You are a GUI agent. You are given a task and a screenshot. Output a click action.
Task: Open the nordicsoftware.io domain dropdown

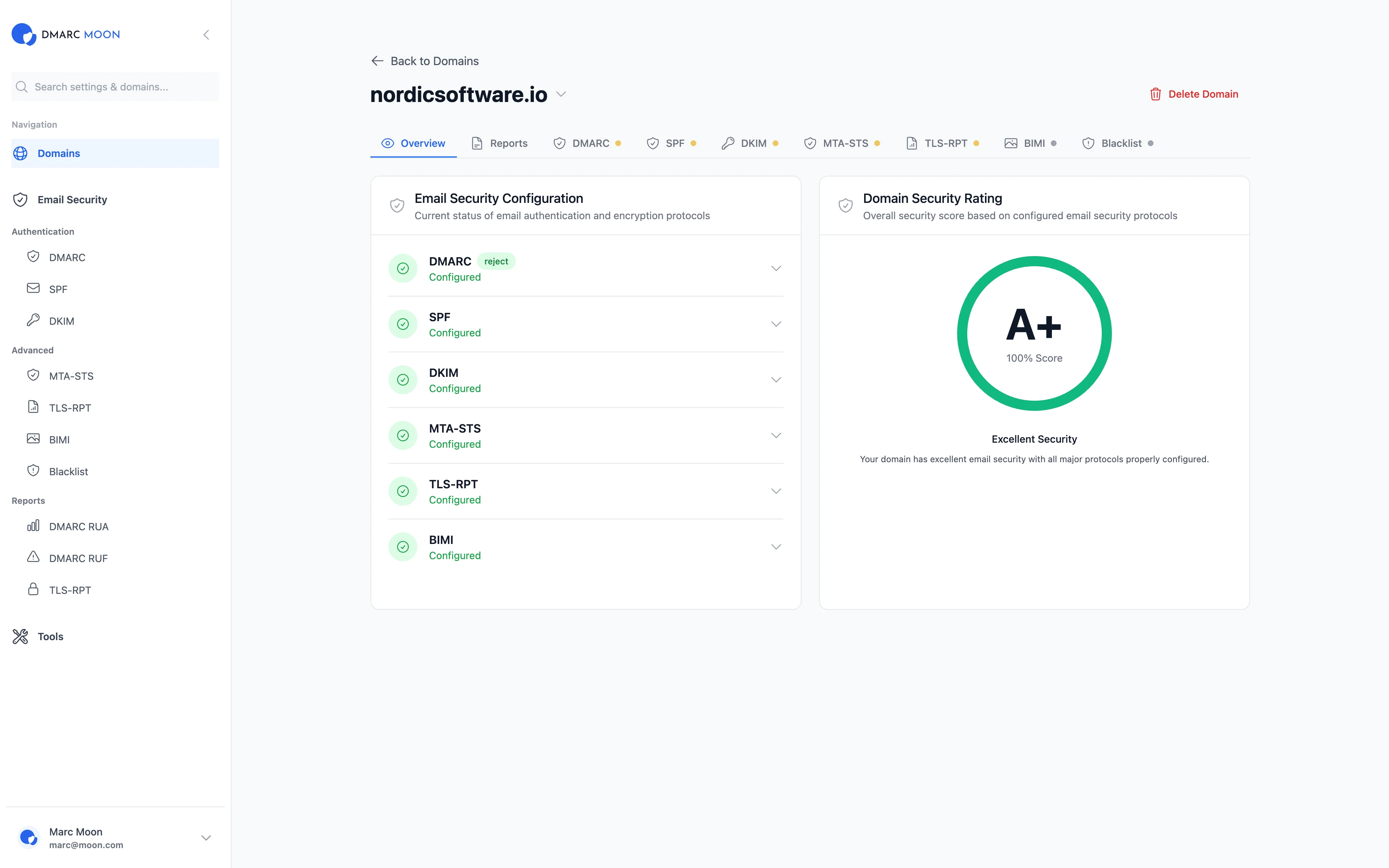click(x=561, y=94)
